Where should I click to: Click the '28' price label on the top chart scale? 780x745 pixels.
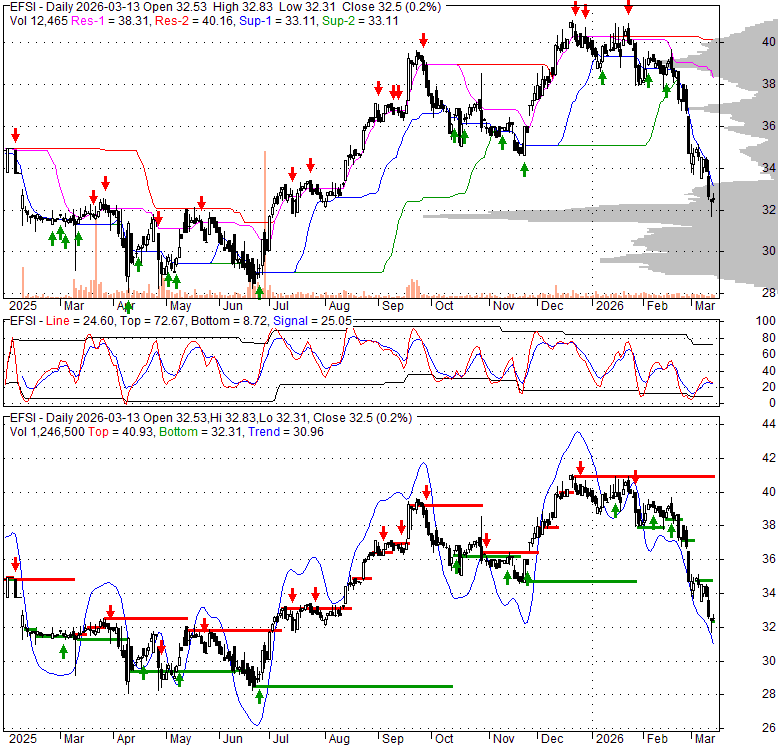[x=769, y=293]
